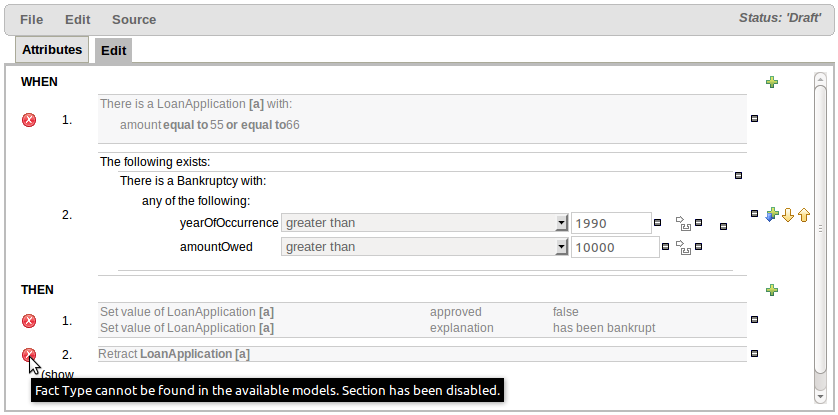Click red error icon beside THEN row 1
This screenshot has width=838, height=415.
click(x=29, y=320)
